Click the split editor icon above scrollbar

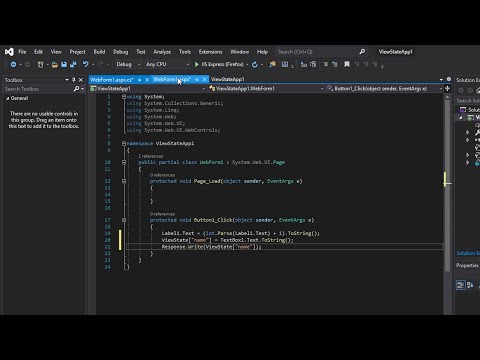point(447,88)
